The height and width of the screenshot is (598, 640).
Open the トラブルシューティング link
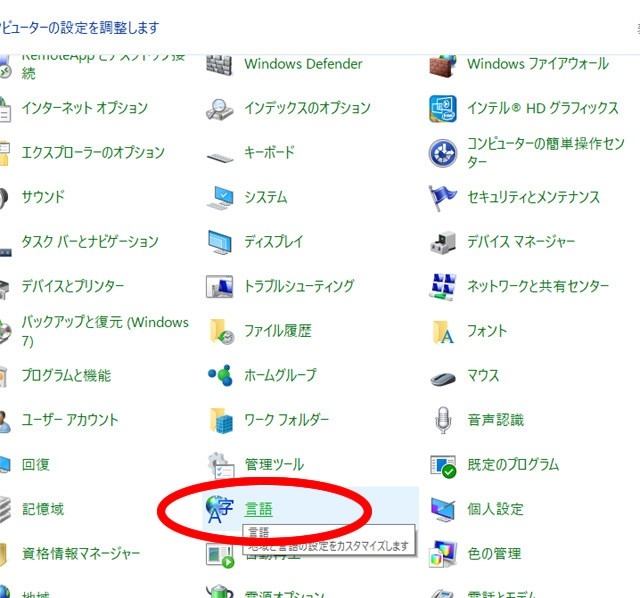(299, 286)
